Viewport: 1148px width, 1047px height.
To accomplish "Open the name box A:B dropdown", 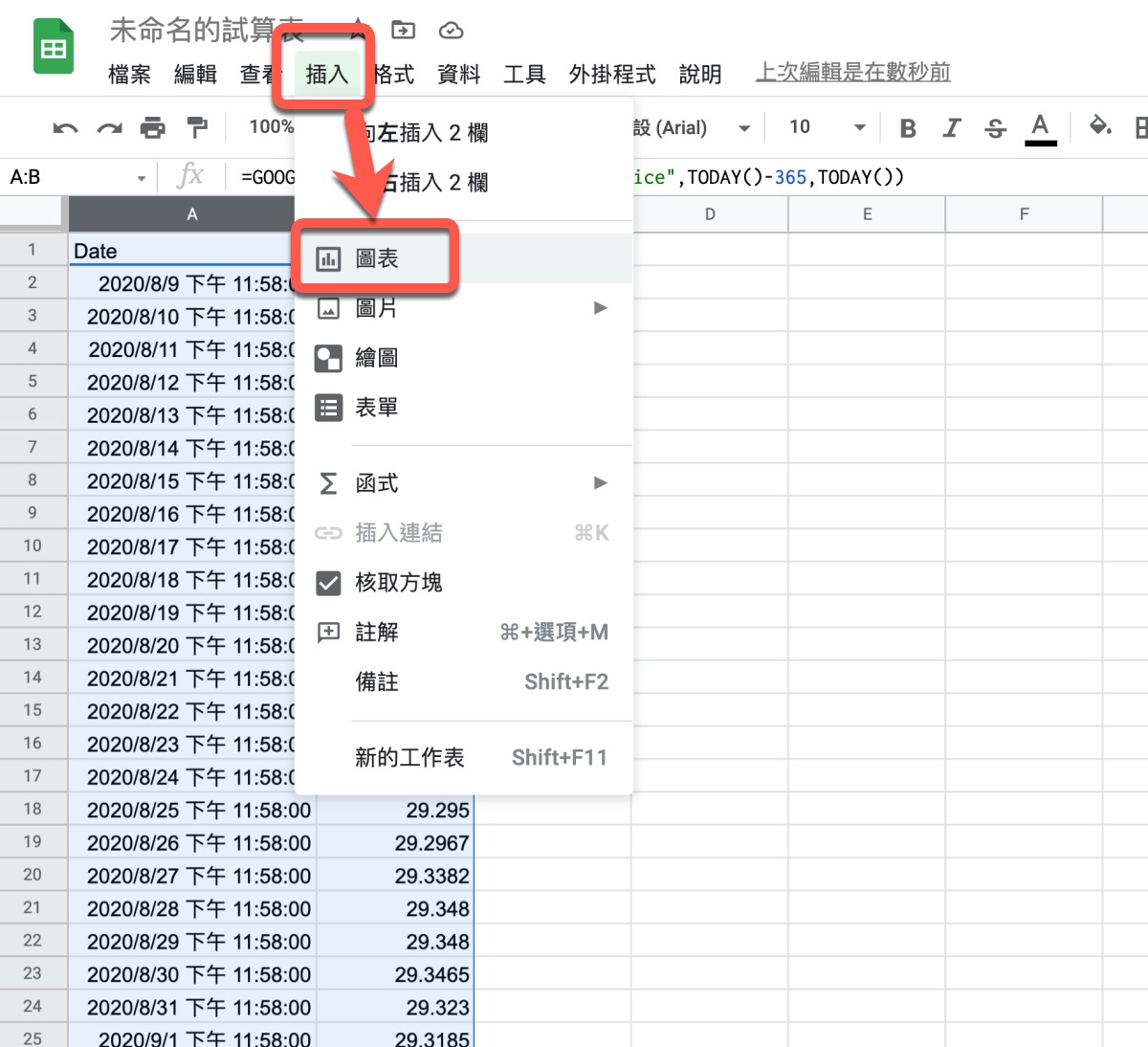I will pyautogui.click(x=141, y=178).
